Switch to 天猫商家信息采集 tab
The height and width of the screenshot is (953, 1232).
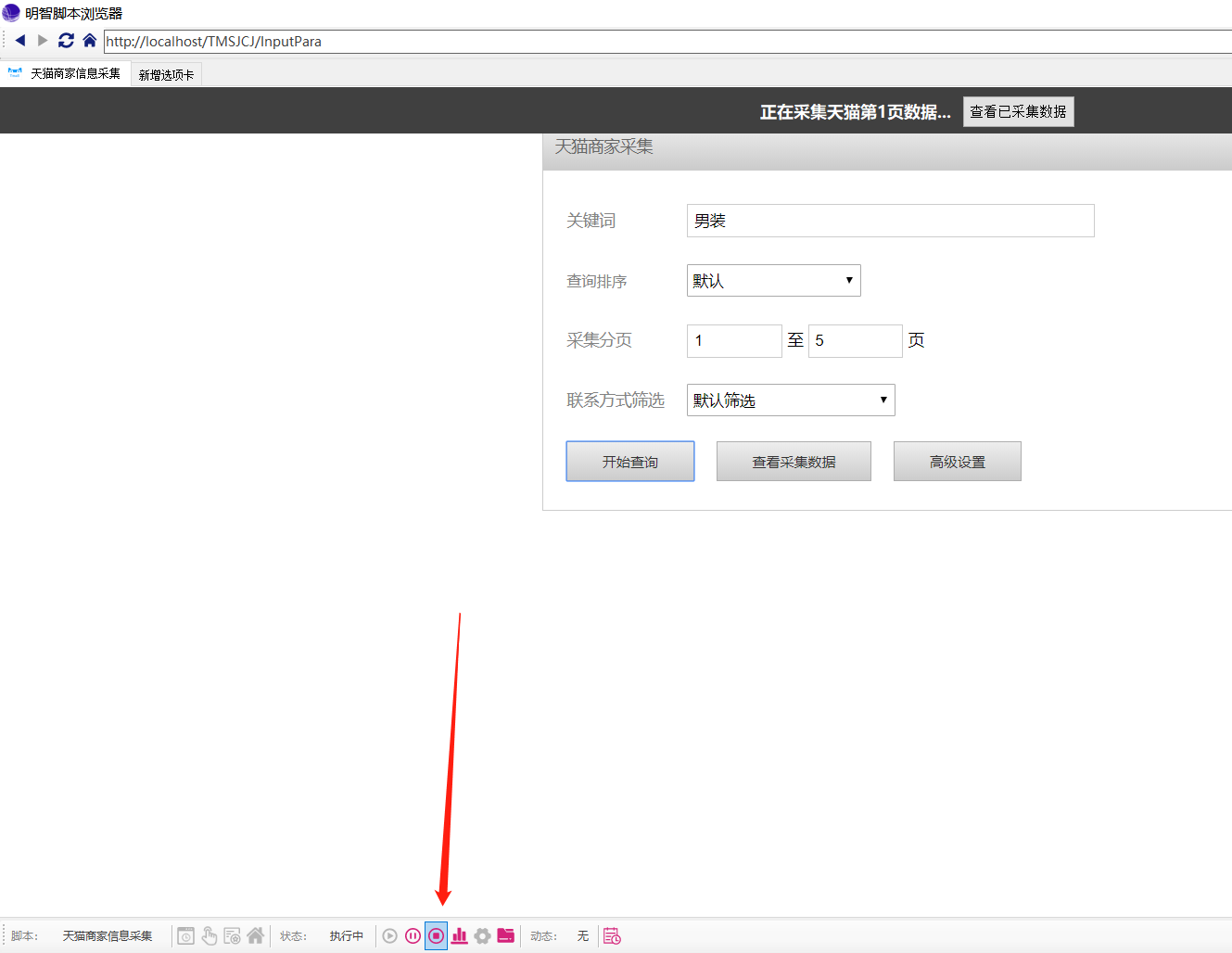point(65,73)
